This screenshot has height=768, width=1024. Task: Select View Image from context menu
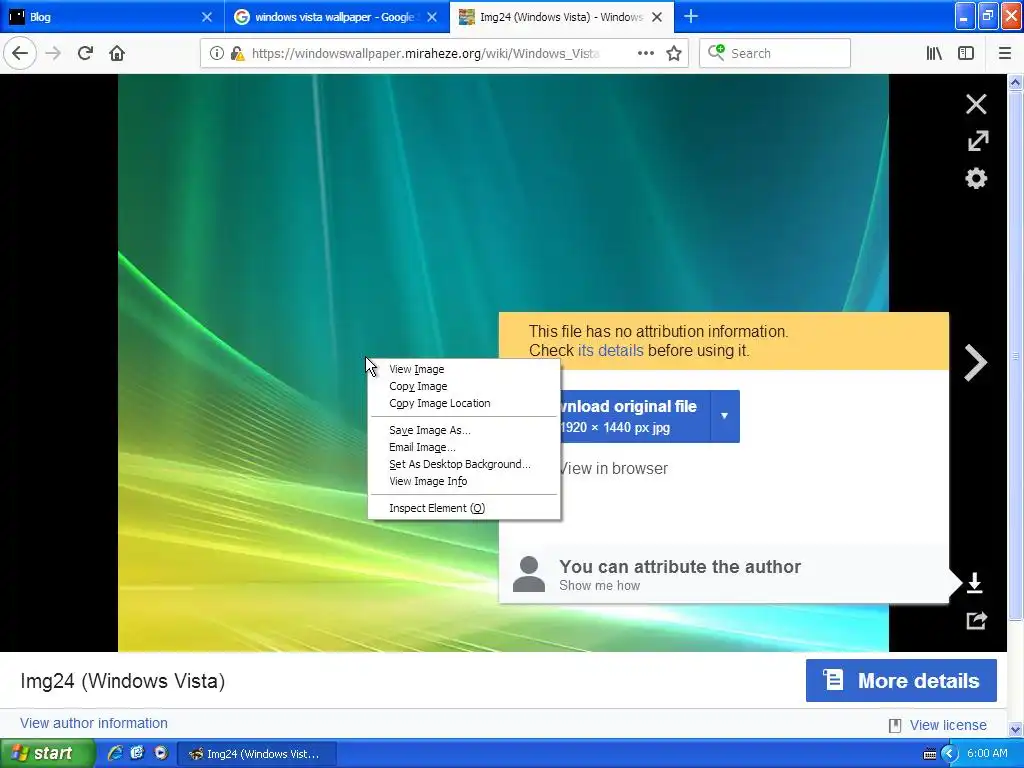tap(464, 369)
